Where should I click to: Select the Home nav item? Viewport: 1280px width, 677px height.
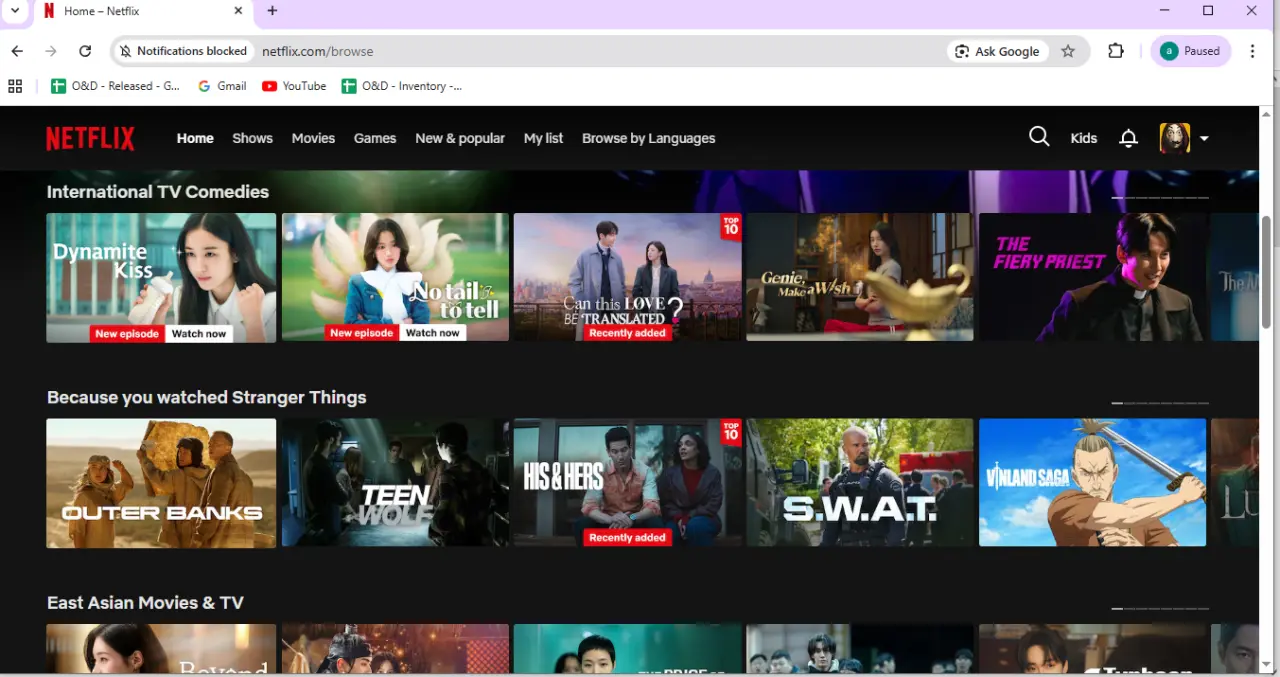195,138
